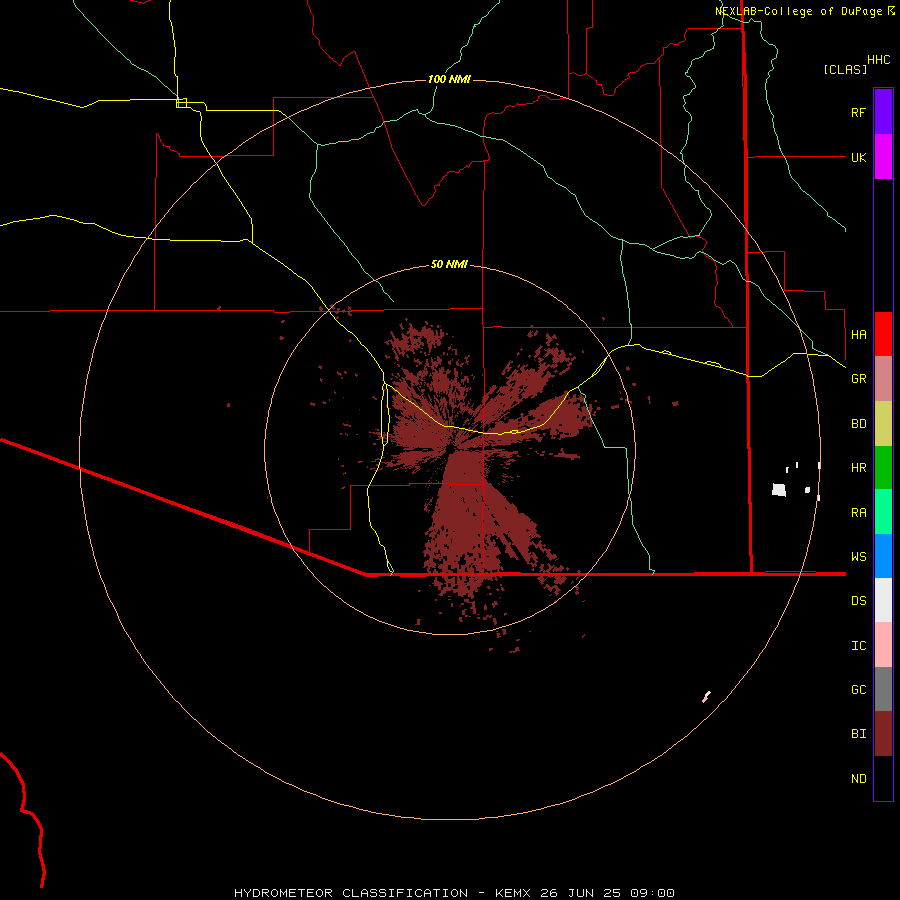Click the DS white legend swatch
This screenshot has width=900, height=900.
click(883, 600)
